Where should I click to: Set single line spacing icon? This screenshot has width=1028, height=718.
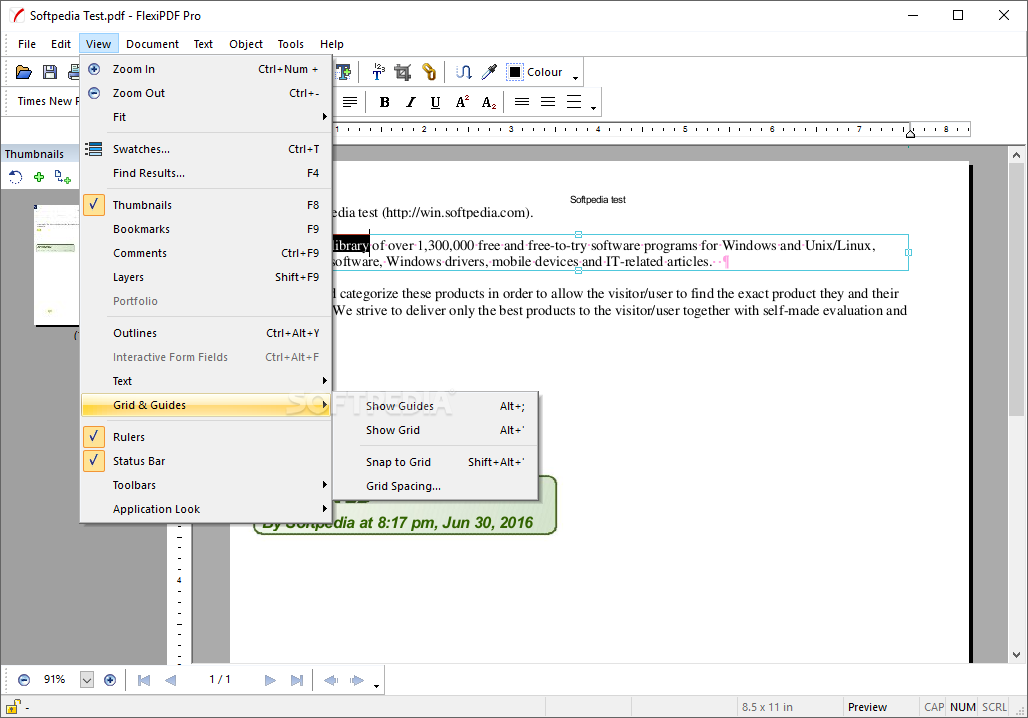point(522,102)
